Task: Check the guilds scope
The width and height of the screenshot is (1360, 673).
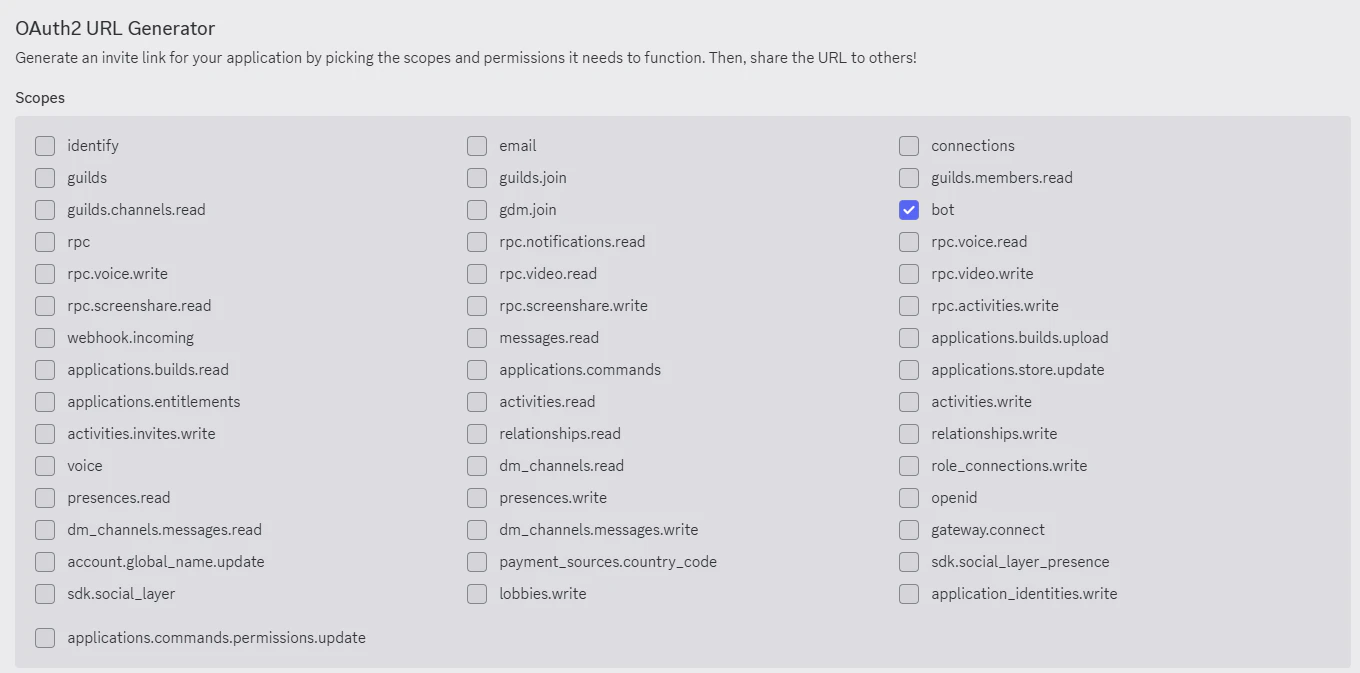Action: click(x=45, y=178)
